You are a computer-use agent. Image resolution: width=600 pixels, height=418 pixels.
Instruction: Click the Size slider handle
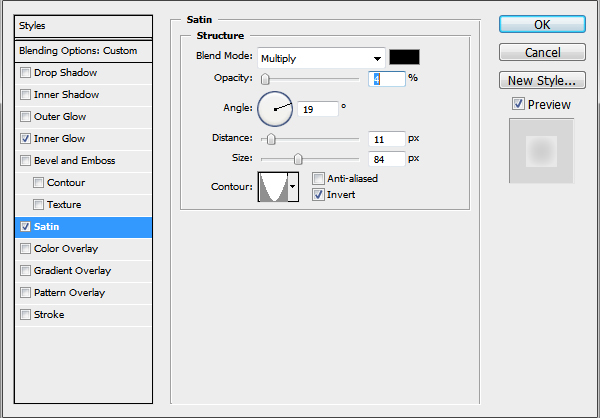pyautogui.click(x=298, y=158)
